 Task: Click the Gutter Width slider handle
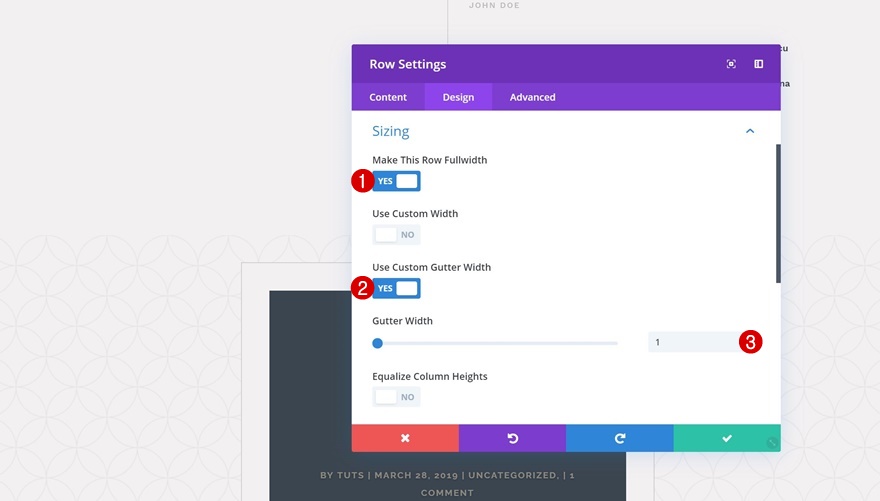378,343
